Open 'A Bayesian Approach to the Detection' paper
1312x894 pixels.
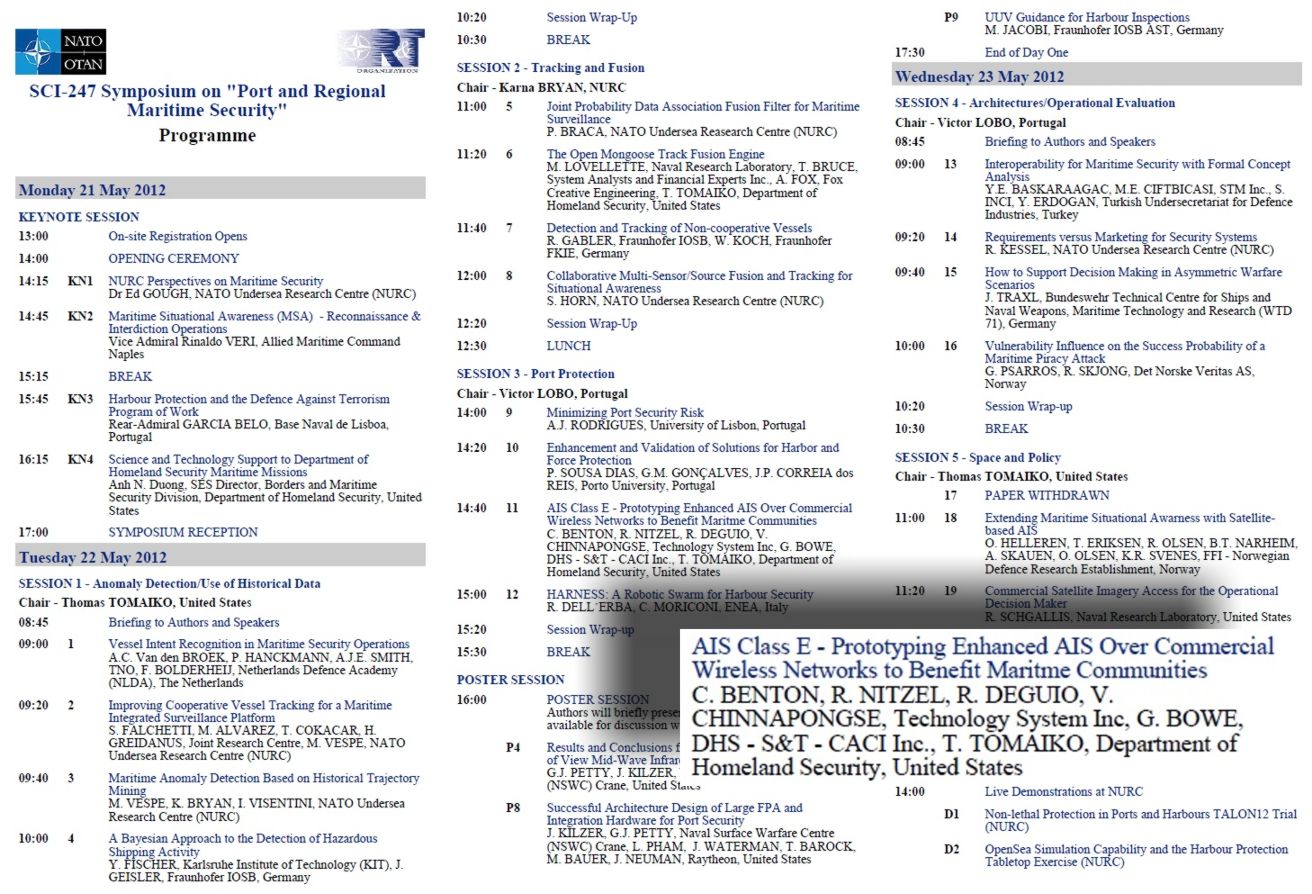click(x=243, y=845)
